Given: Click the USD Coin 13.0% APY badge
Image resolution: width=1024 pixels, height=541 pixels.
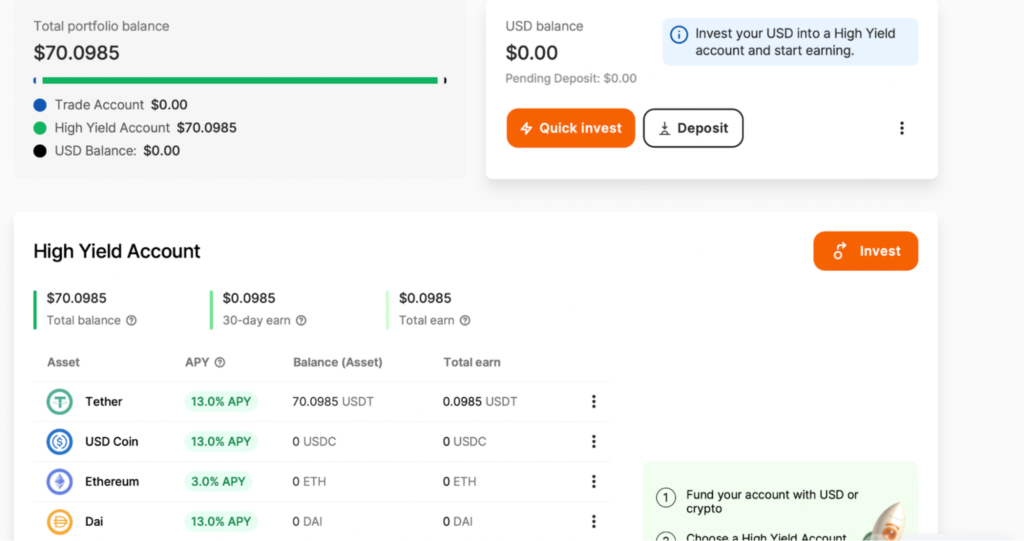Looking at the screenshot, I should [x=221, y=442].
